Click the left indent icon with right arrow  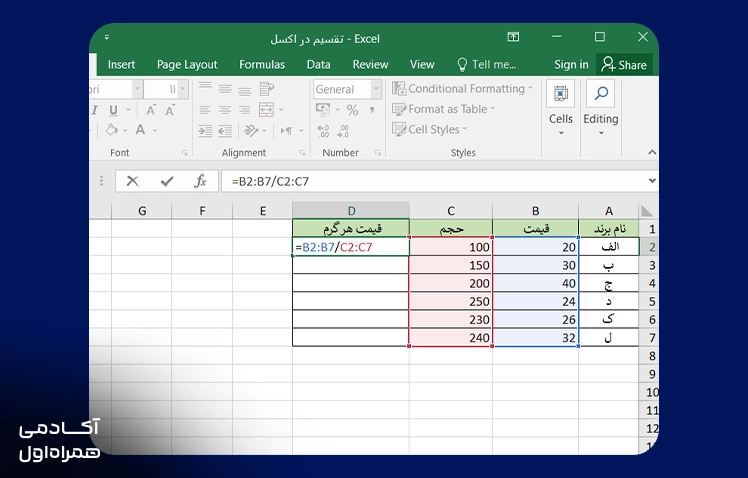(205, 131)
